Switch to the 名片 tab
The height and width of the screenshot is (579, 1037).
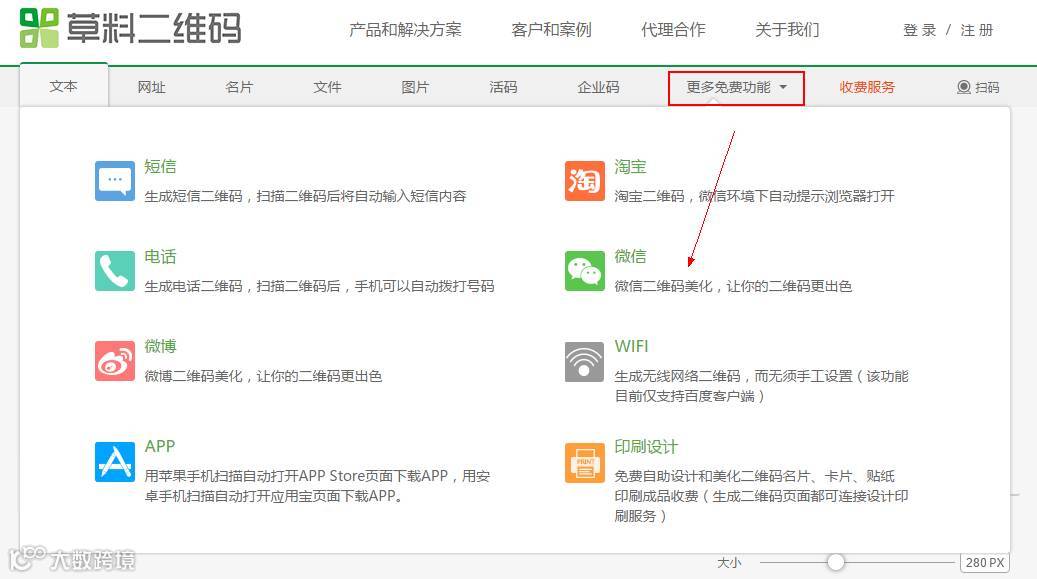(x=239, y=87)
